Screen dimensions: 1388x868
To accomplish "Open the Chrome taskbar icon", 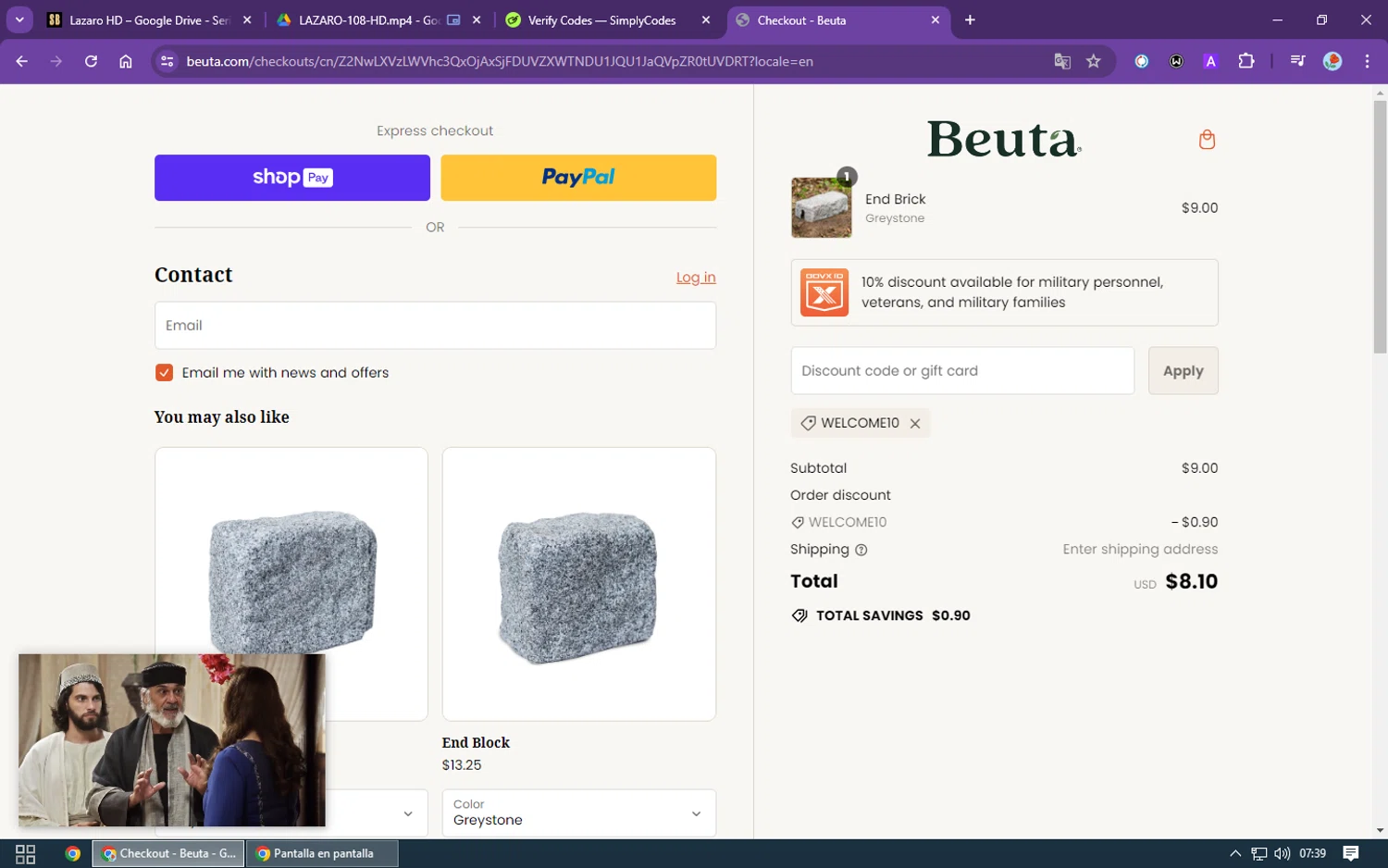I will point(72,854).
